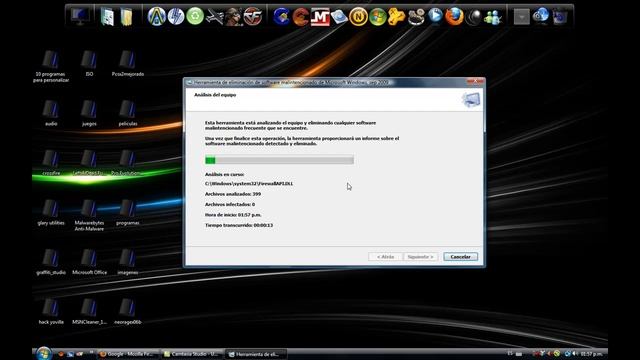Open the Pcsx2mejorado desktop folder

(x=128, y=63)
